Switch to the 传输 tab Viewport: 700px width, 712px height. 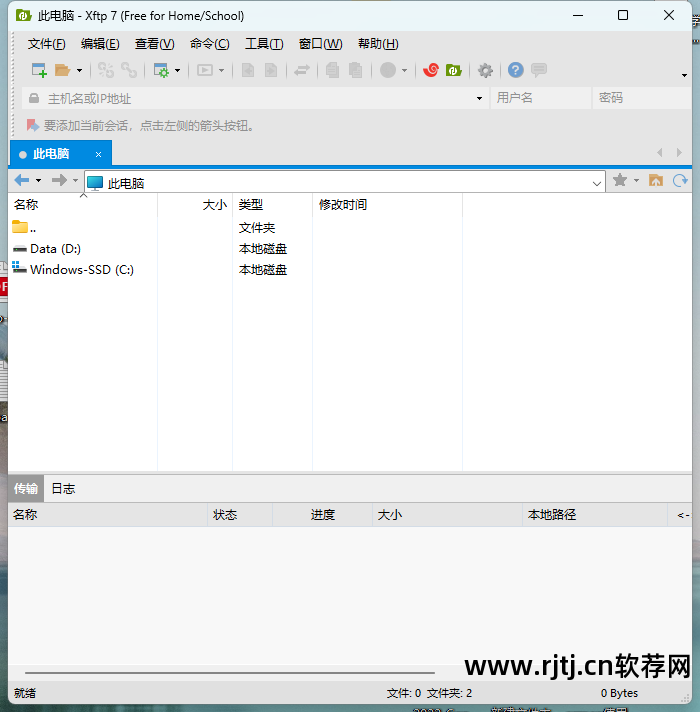pyautogui.click(x=26, y=489)
